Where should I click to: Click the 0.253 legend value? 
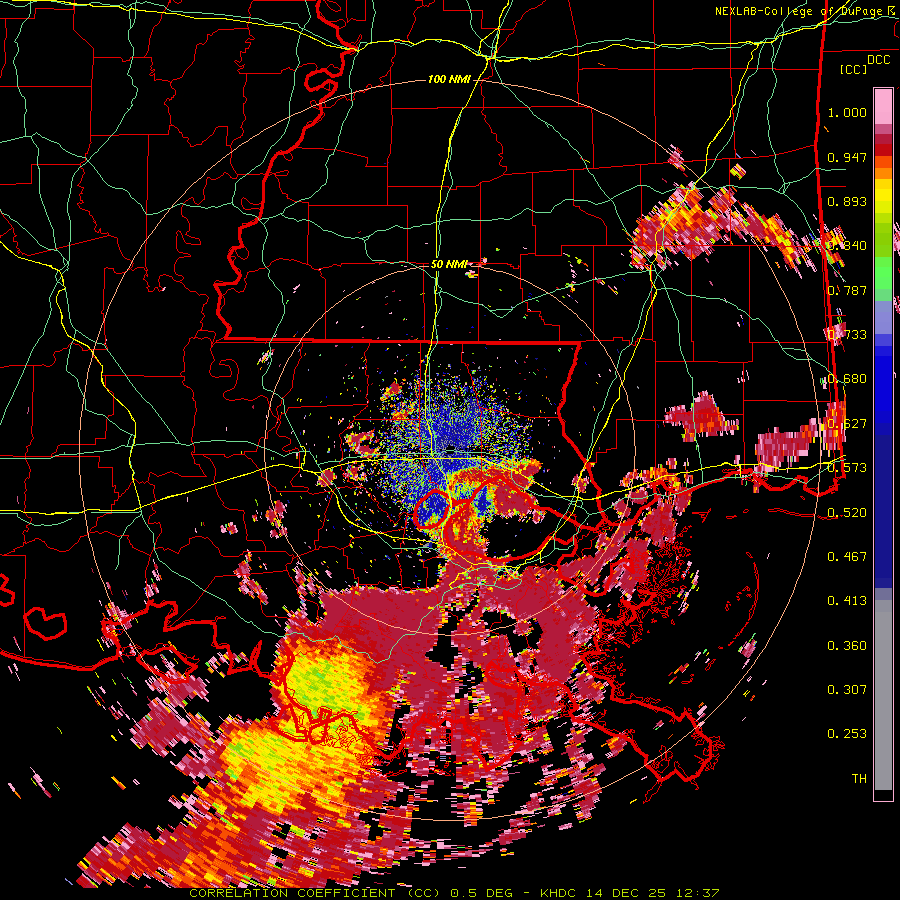[x=847, y=734]
